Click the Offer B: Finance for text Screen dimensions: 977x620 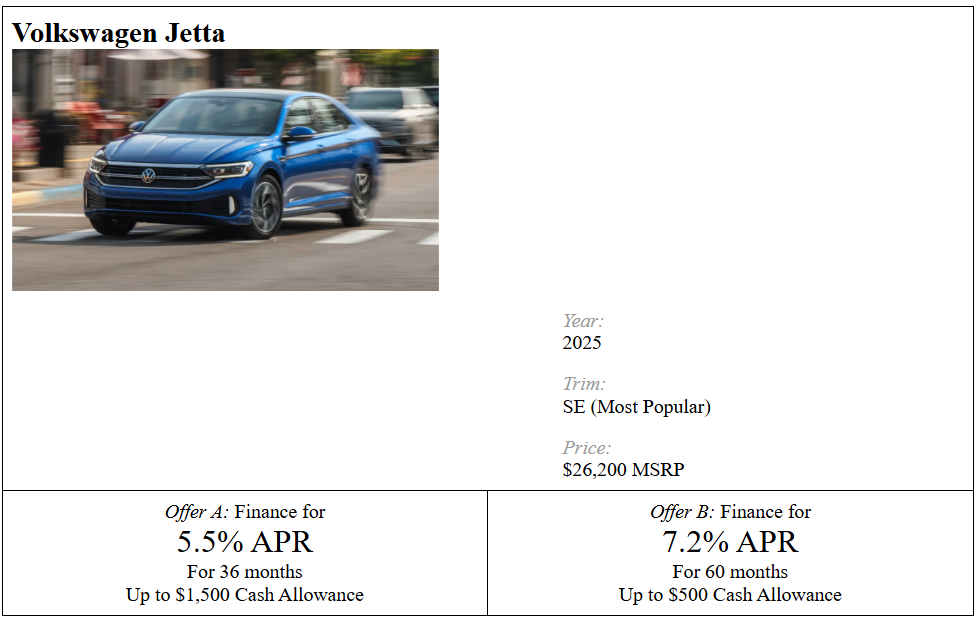[730, 512]
